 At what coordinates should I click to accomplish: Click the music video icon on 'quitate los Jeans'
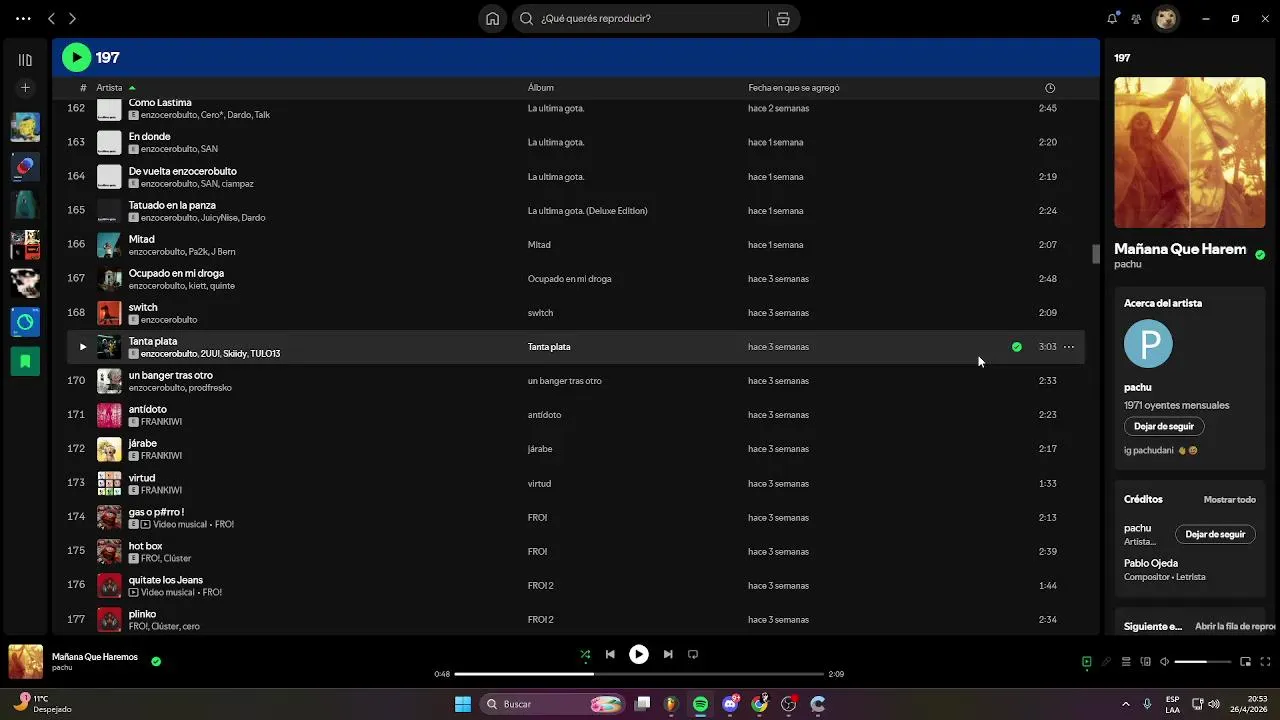[x=134, y=592]
